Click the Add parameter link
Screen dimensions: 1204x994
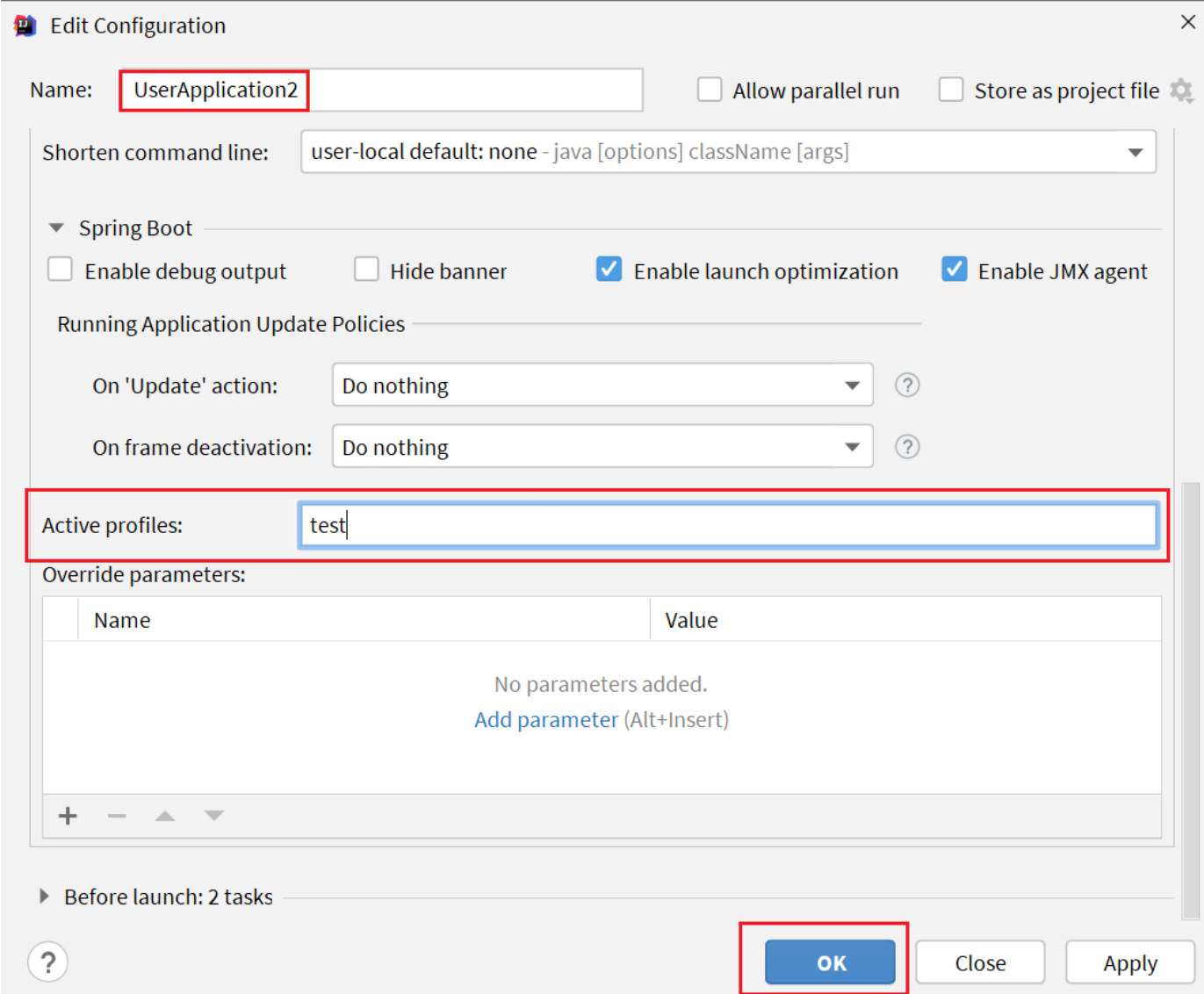545,720
